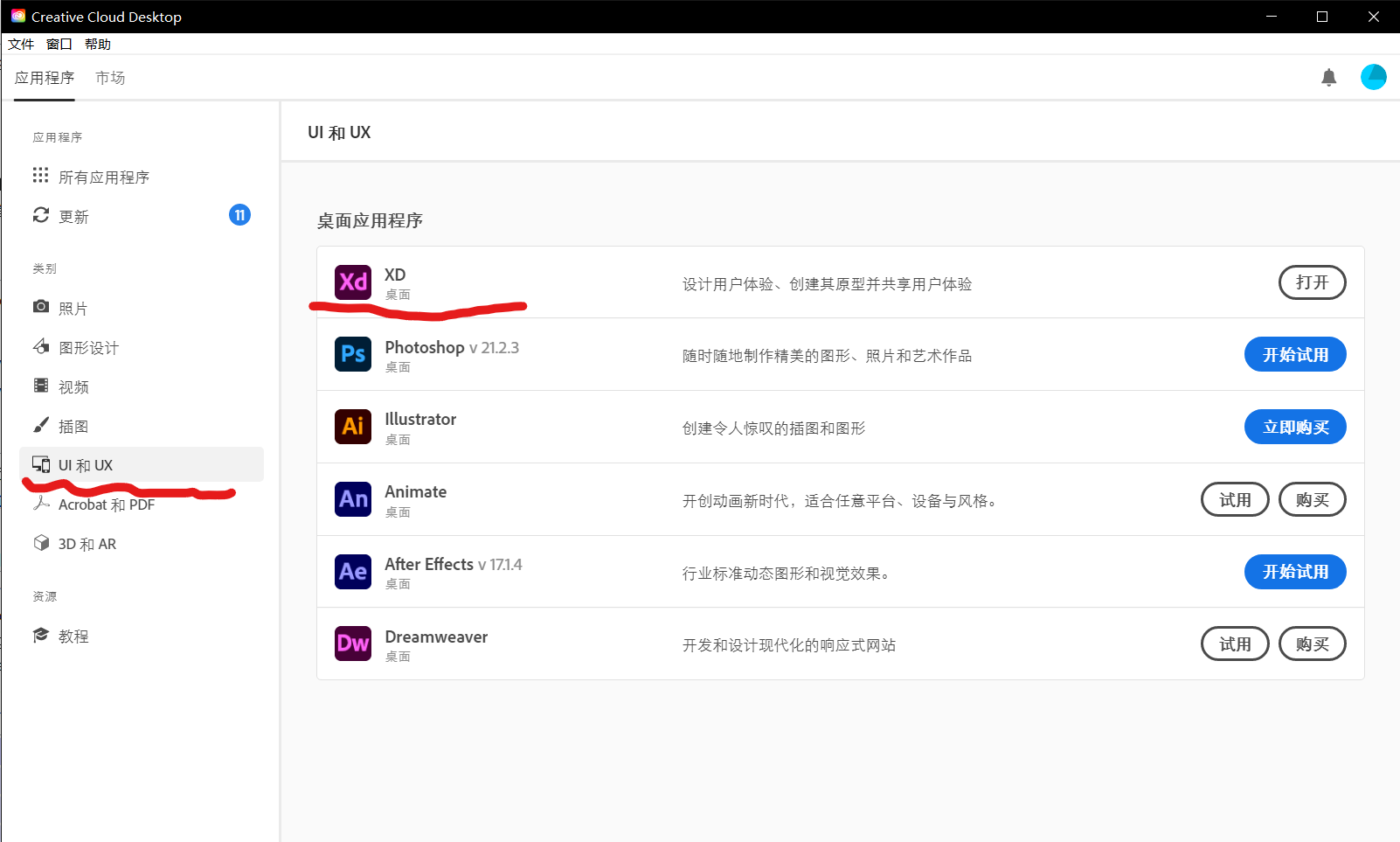Image resolution: width=1400 pixels, height=842 pixels.
Task: Select 所有应用程序 in sidebar
Action: click(x=142, y=177)
